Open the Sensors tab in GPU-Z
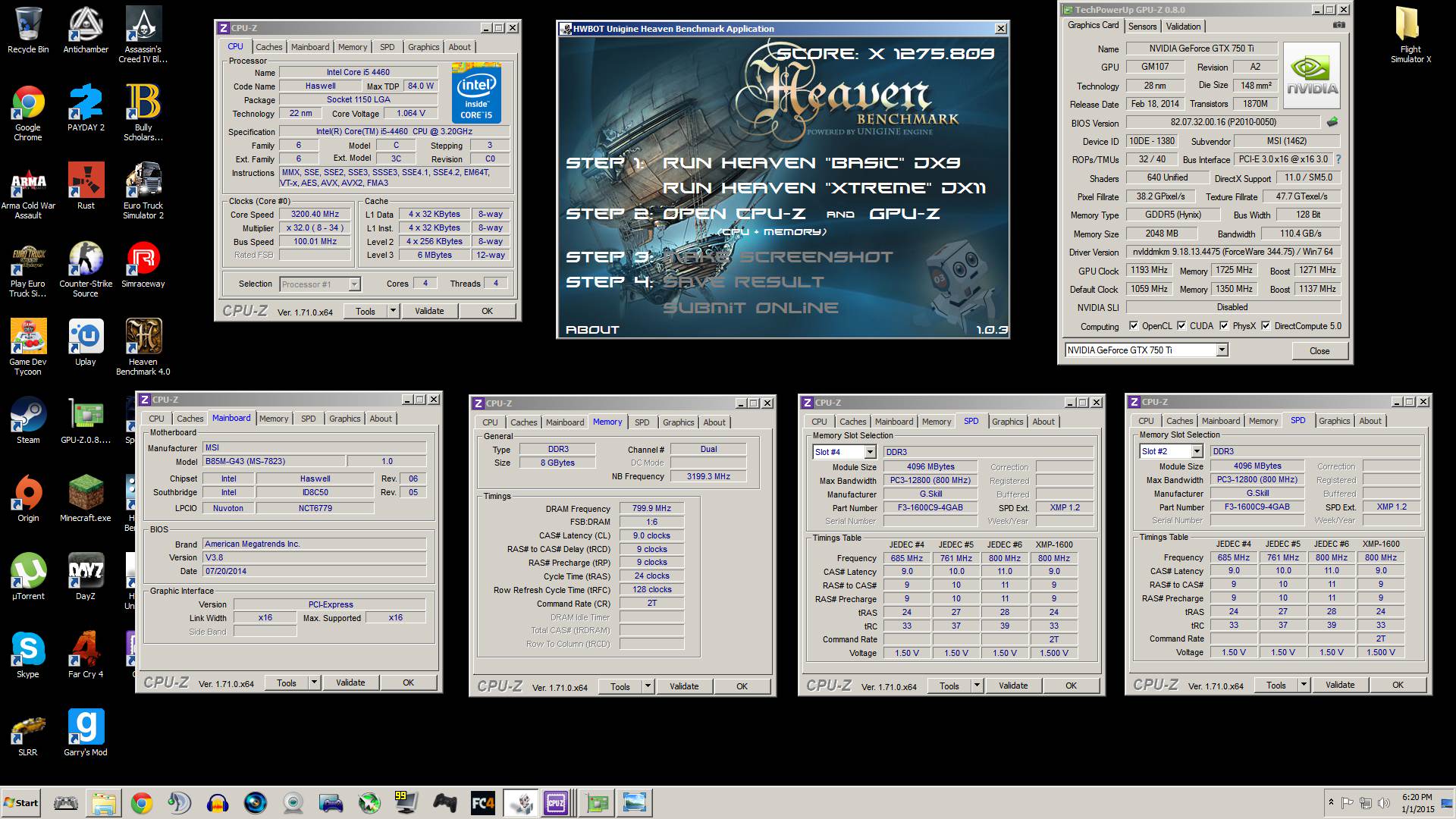 pyautogui.click(x=1142, y=27)
